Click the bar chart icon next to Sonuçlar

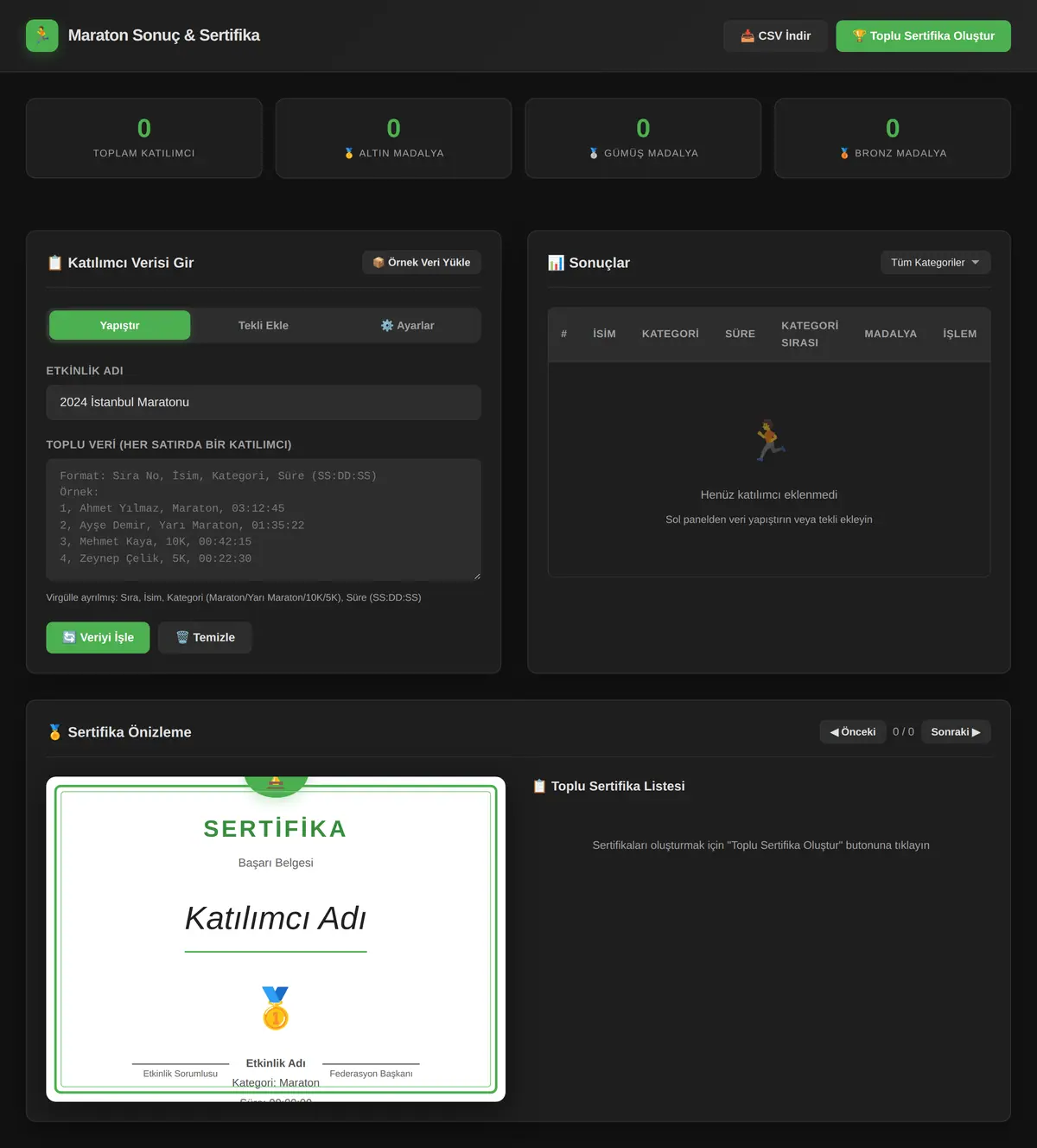click(x=556, y=263)
